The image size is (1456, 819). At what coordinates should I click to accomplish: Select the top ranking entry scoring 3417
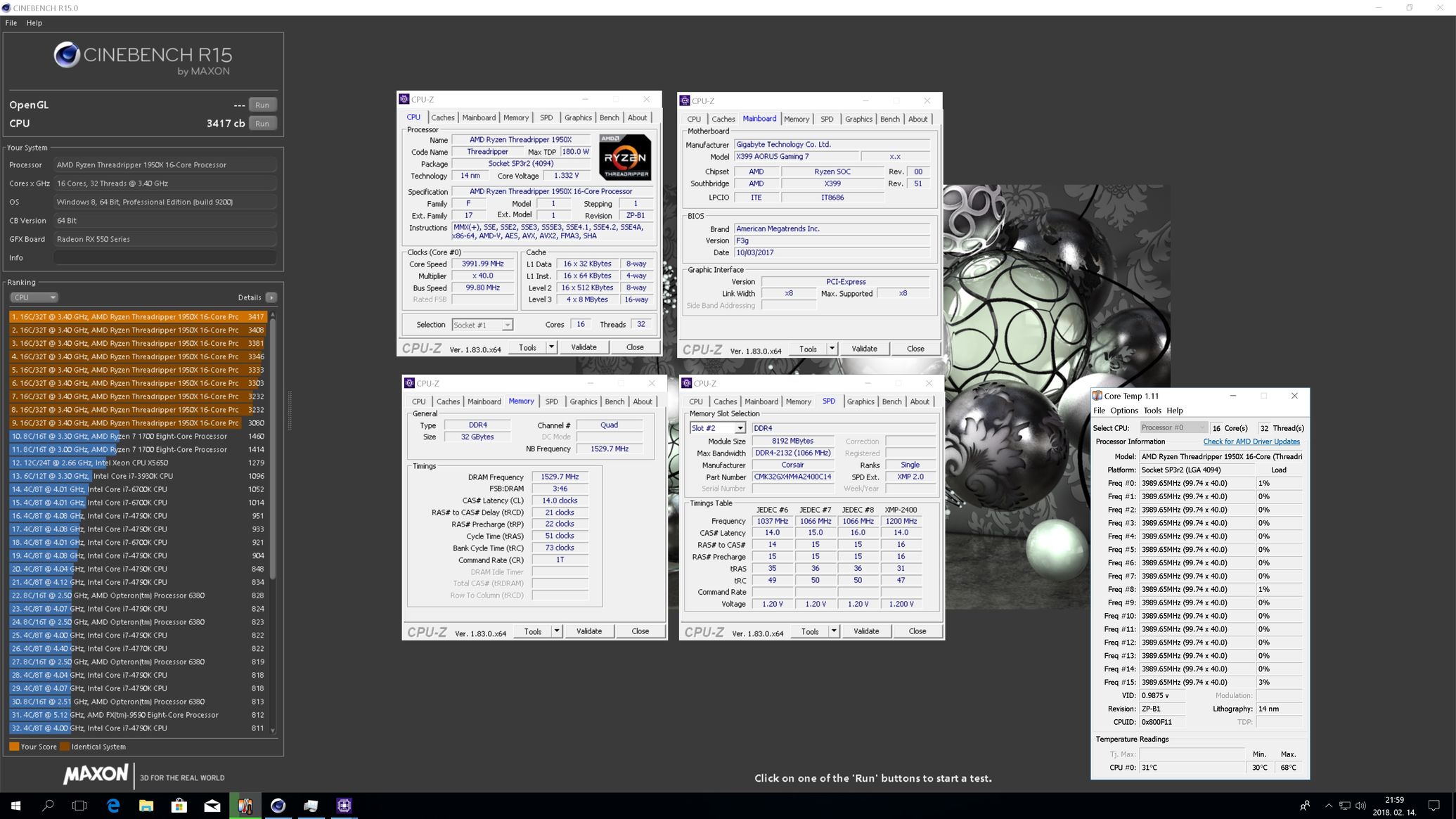138,316
